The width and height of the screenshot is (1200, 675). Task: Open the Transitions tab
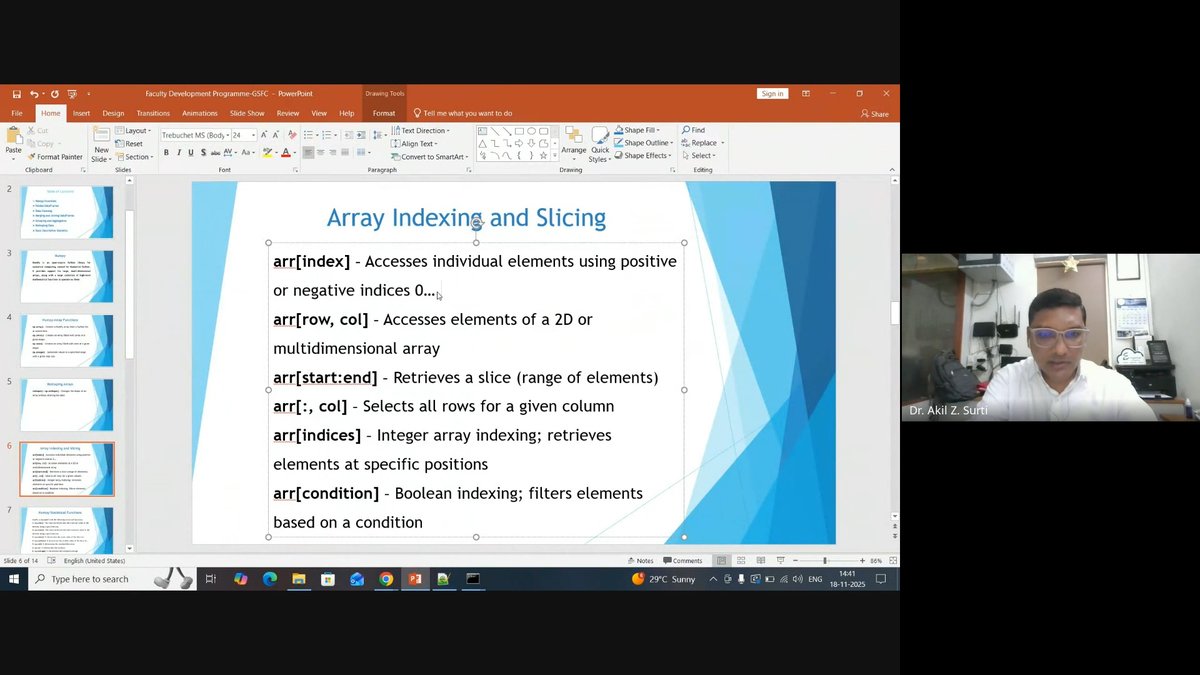coord(153,113)
